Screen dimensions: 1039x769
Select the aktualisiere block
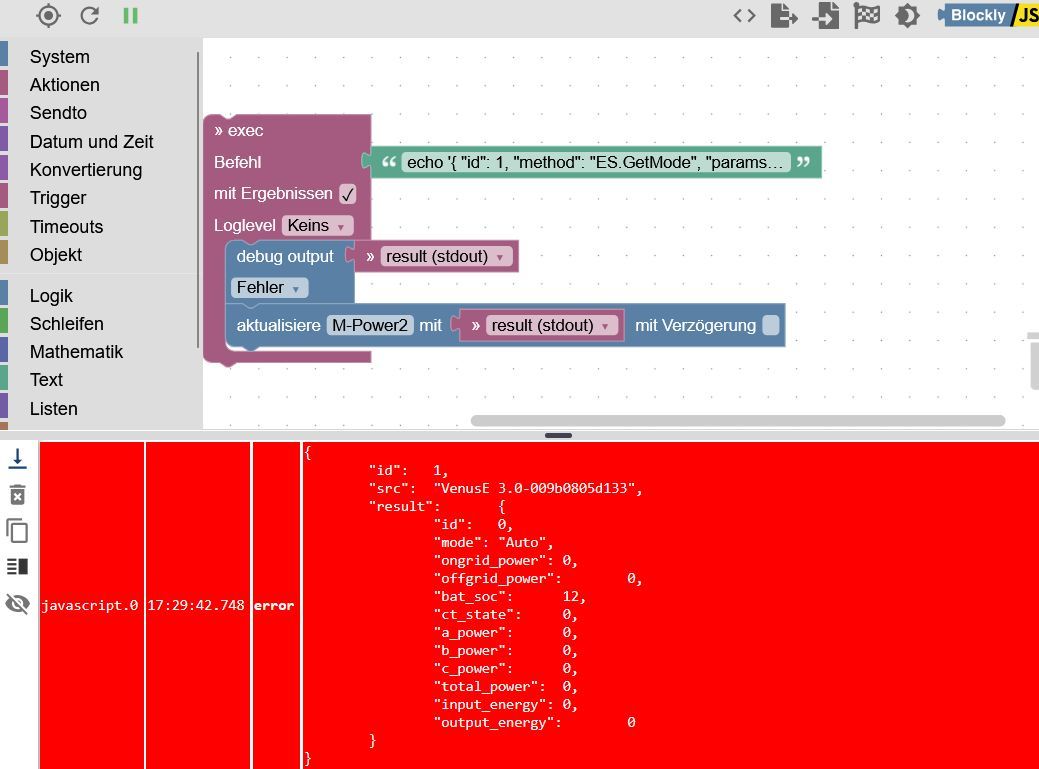[278, 325]
